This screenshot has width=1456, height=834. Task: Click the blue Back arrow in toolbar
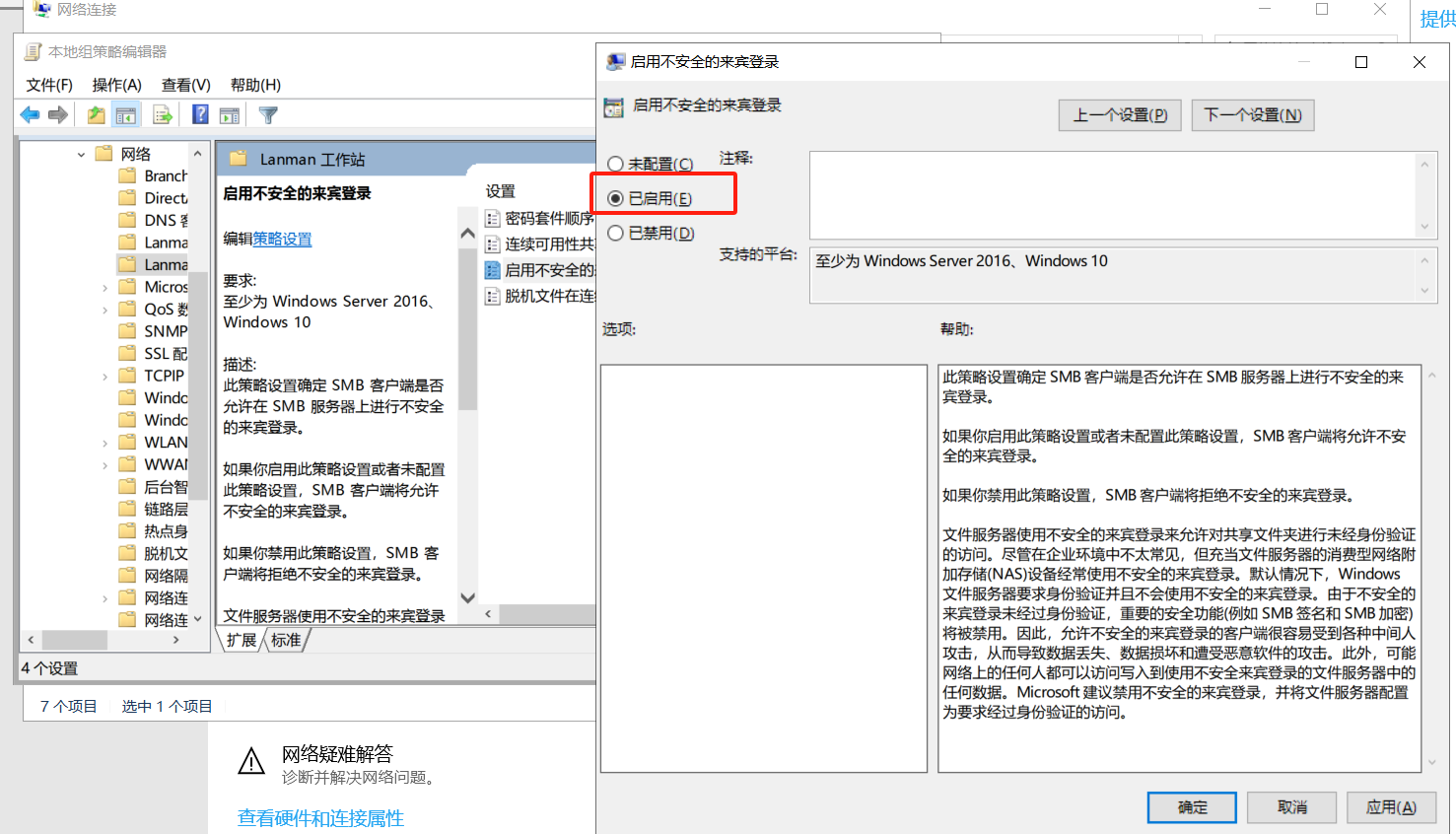31,115
